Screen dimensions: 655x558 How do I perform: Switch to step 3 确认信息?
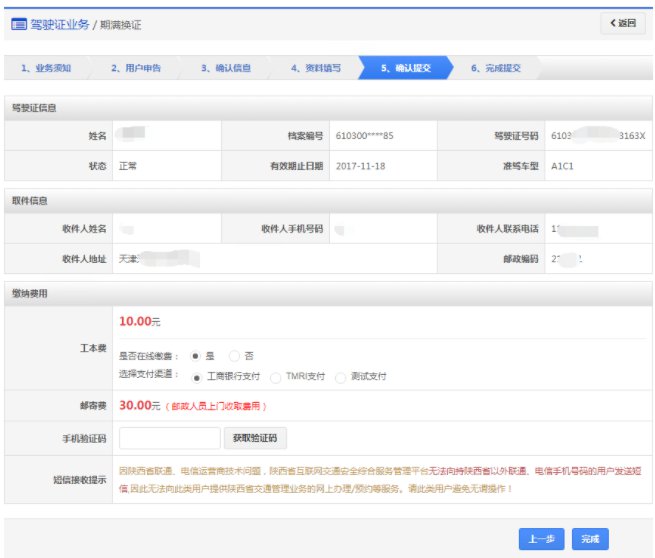(x=225, y=69)
